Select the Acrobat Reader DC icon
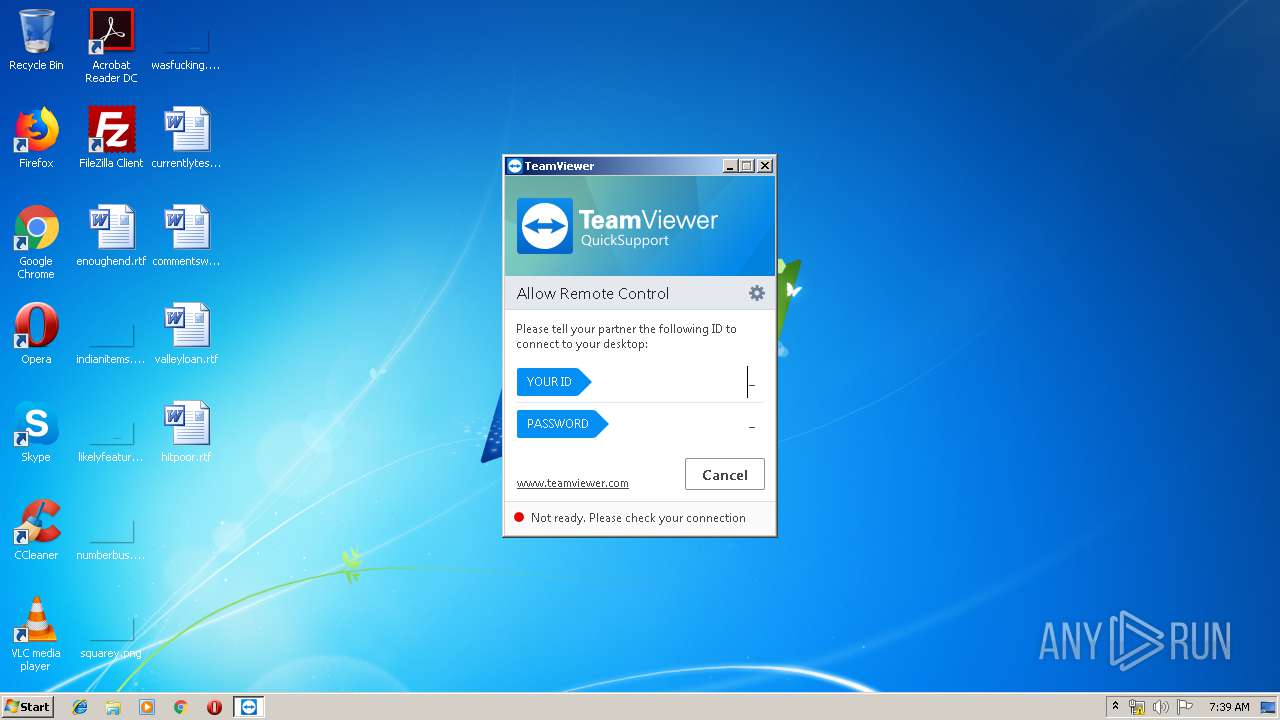 pos(111,46)
